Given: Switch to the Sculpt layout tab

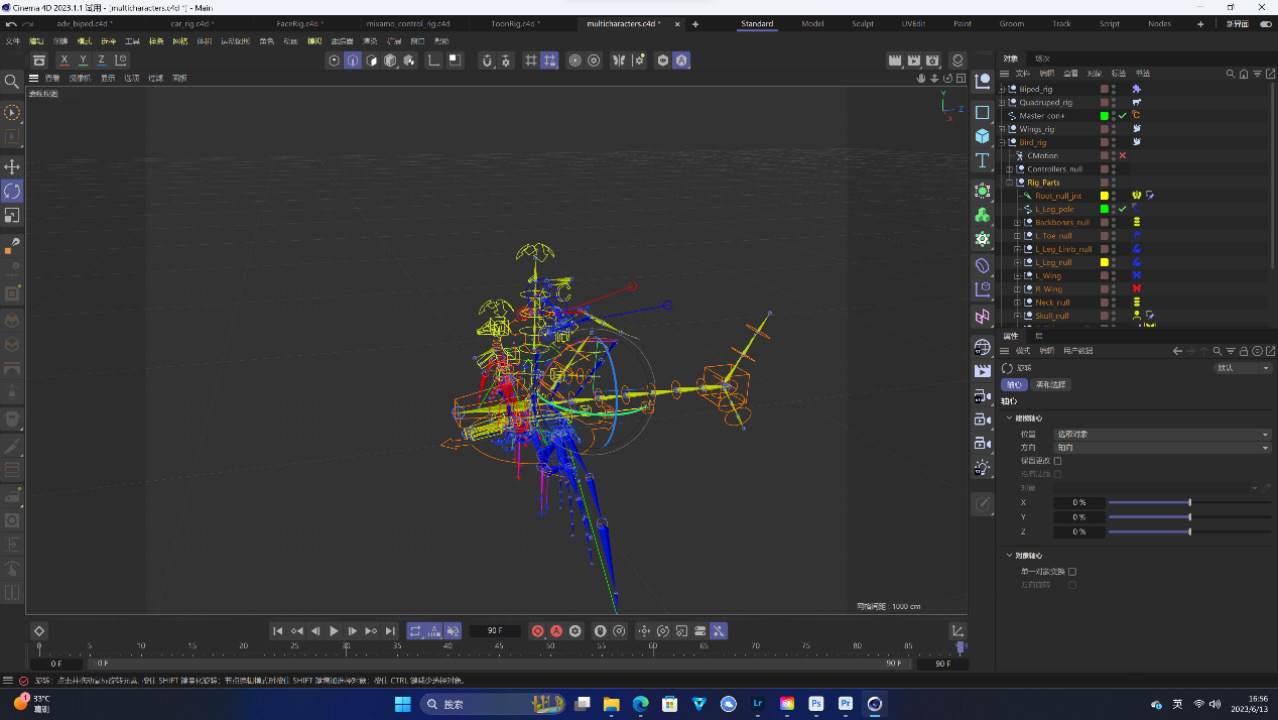Looking at the screenshot, I should (862, 24).
